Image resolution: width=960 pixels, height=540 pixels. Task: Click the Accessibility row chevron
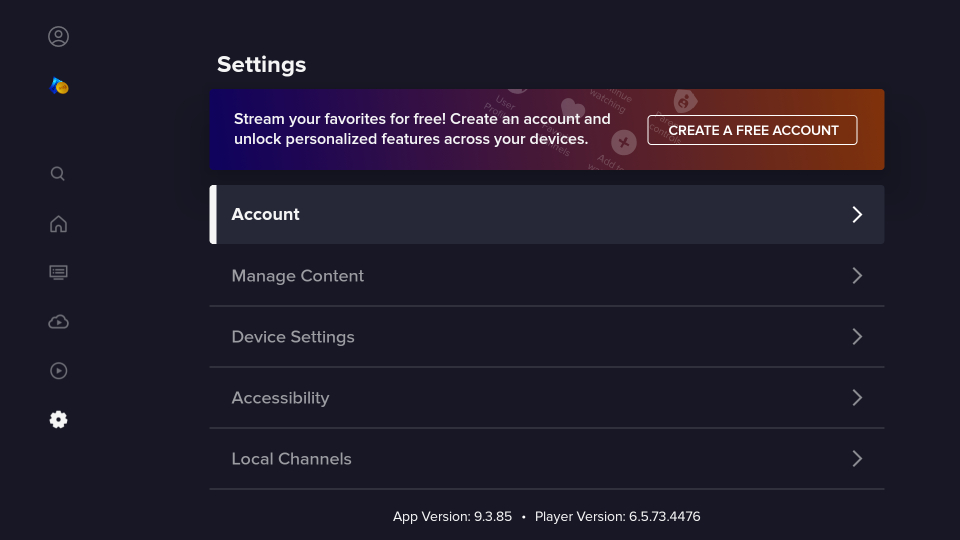pyautogui.click(x=856, y=398)
